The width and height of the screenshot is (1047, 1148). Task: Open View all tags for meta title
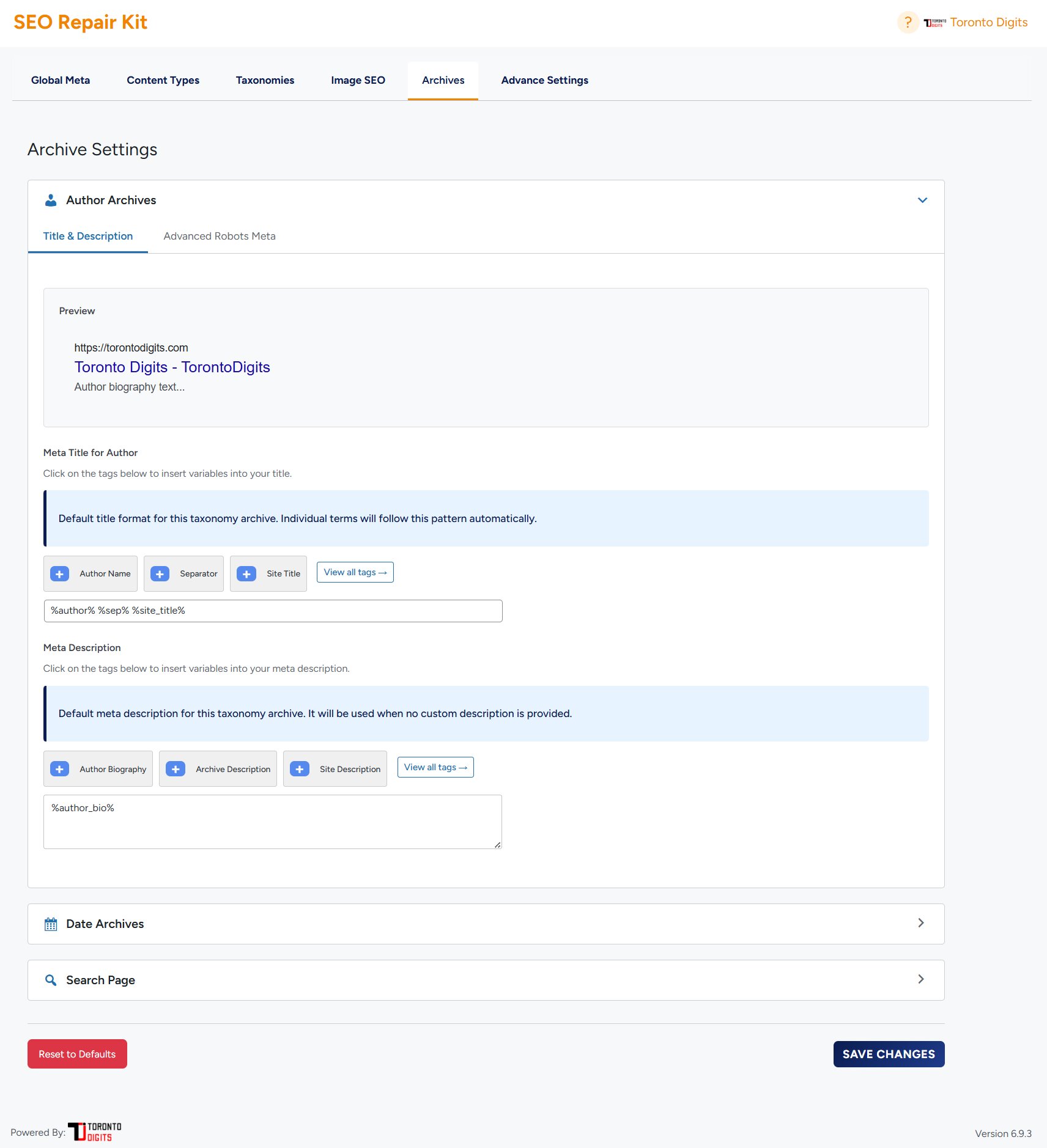355,572
